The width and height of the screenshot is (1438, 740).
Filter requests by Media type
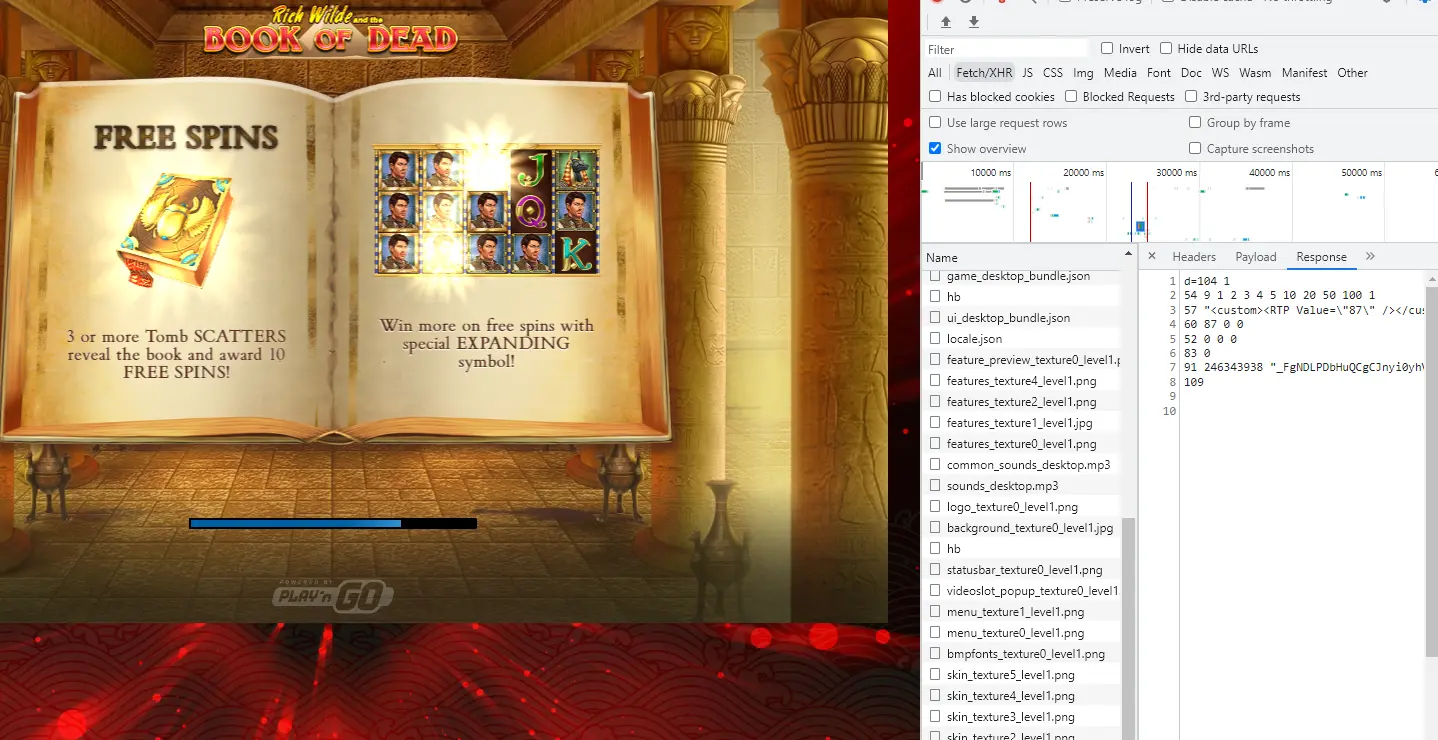click(1120, 73)
